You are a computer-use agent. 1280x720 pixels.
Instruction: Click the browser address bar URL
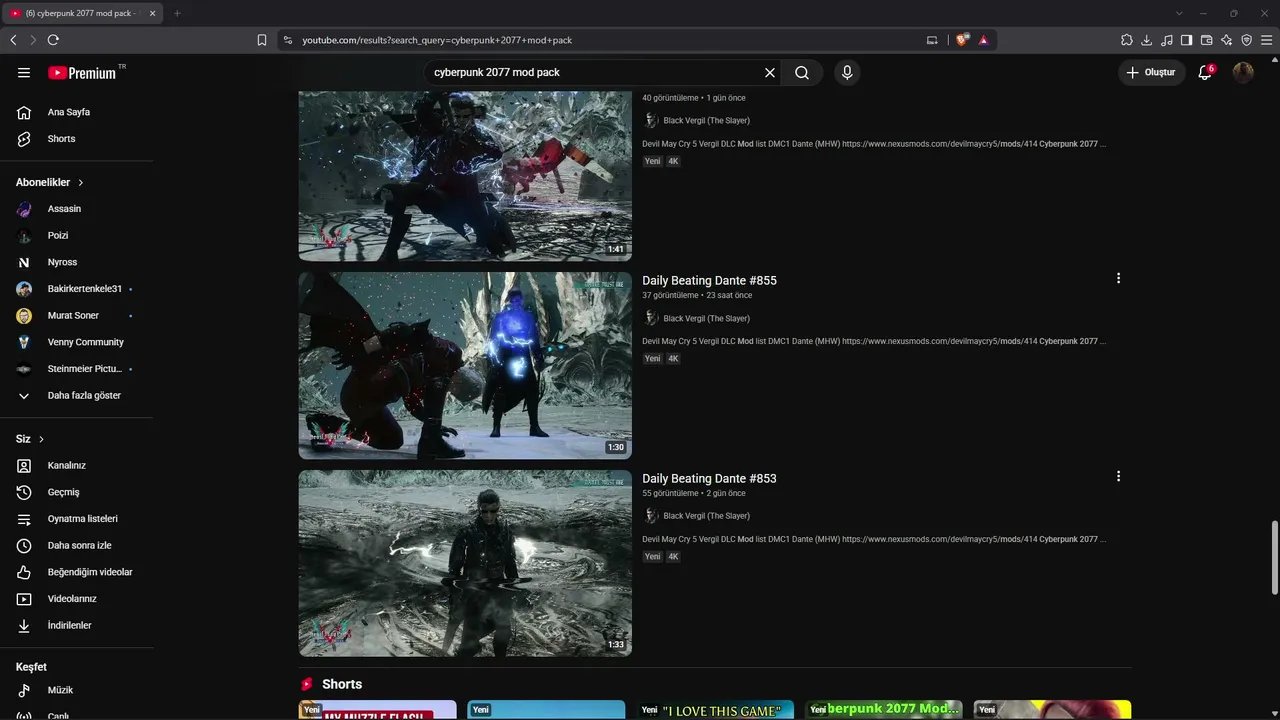pyautogui.click(x=437, y=40)
